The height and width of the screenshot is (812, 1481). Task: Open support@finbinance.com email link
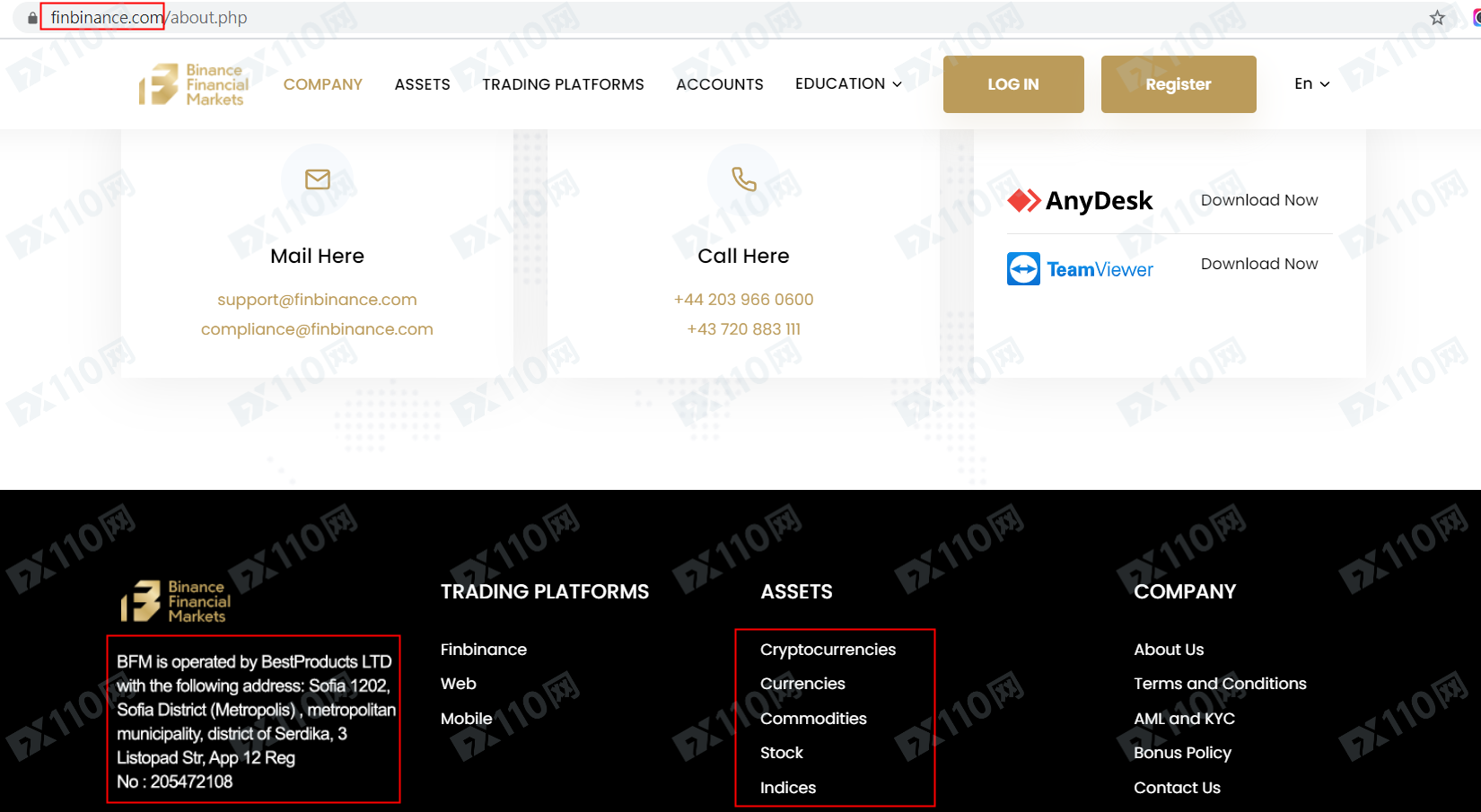point(317,300)
